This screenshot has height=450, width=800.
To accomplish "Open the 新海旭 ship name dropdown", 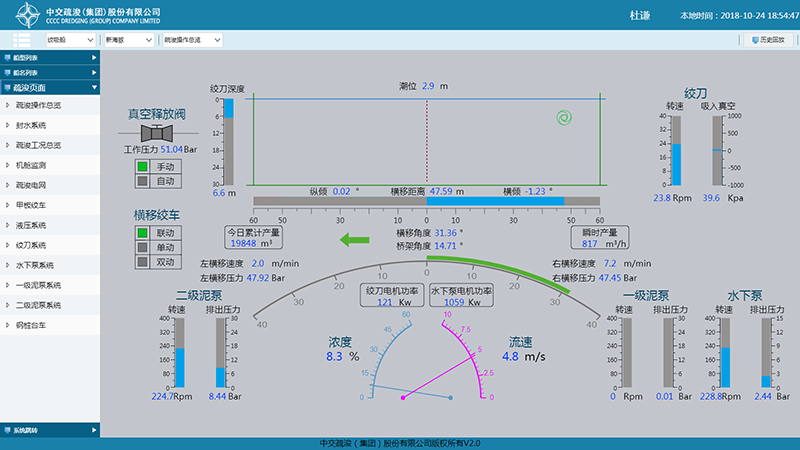I will point(128,40).
